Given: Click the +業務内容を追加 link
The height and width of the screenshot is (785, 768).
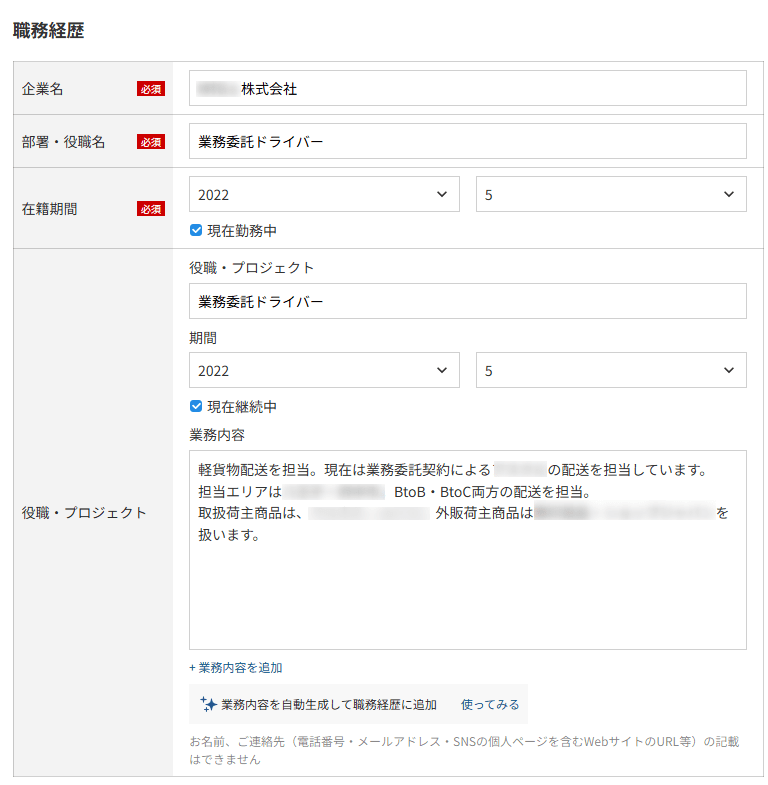Looking at the screenshot, I should tap(235, 667).
